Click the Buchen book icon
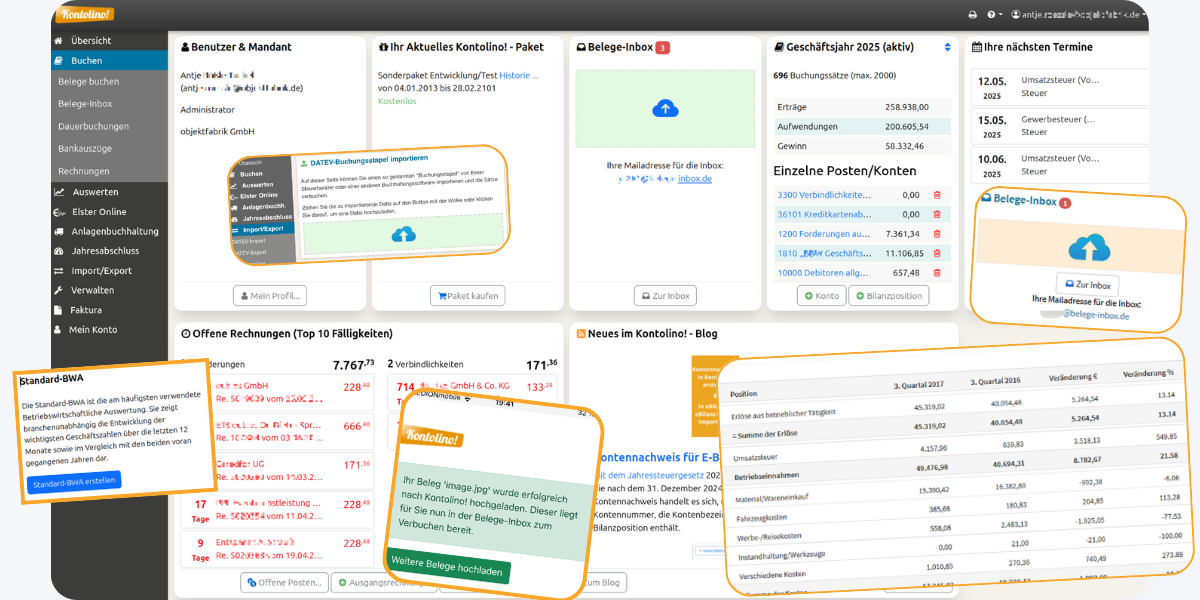The height and width of the screenshot is (600, 1200). 59,61
